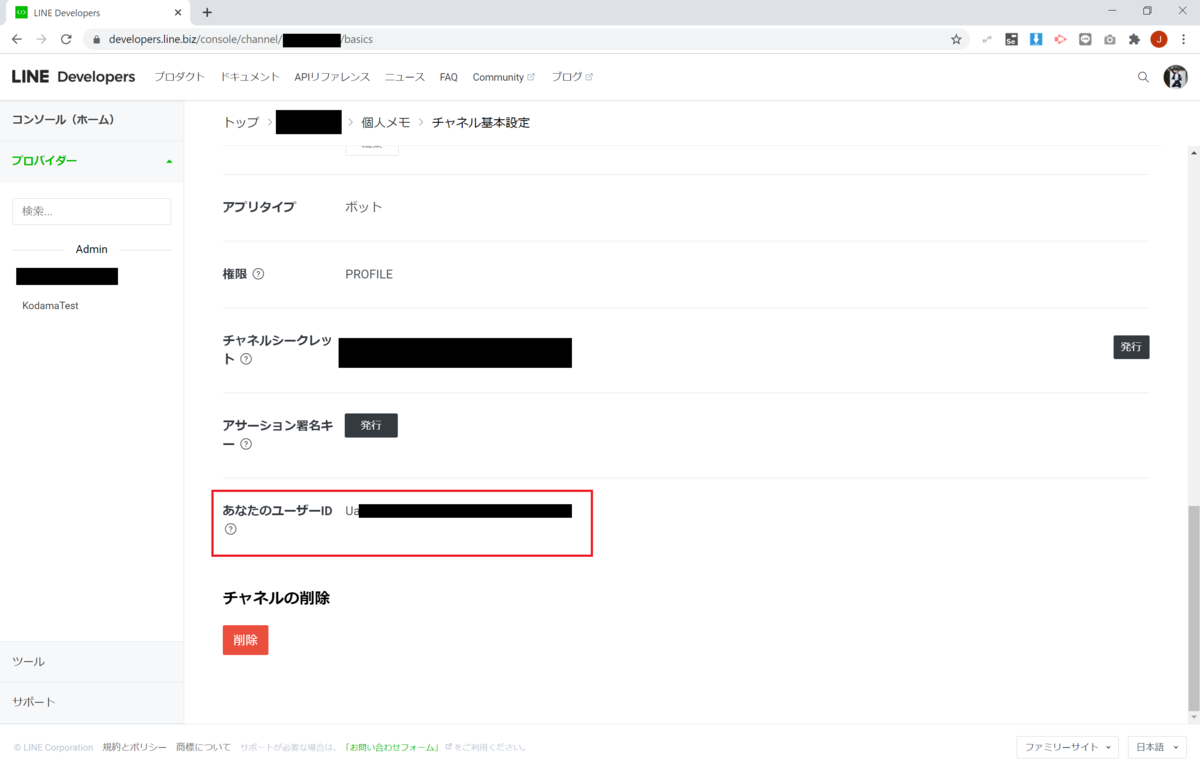The width and height of the screenshot is (1200, 769).
Task: Click the LINE extension icon in the toolbar
Action: point(1086,39)
